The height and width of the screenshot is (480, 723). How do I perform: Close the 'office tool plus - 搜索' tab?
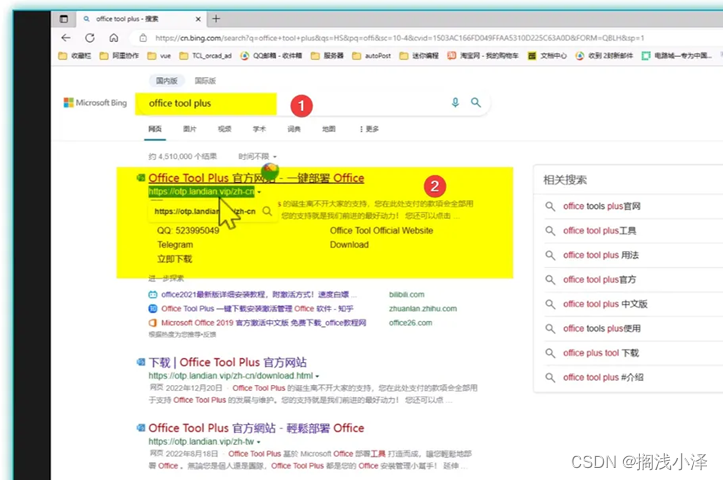coord(198,19)
